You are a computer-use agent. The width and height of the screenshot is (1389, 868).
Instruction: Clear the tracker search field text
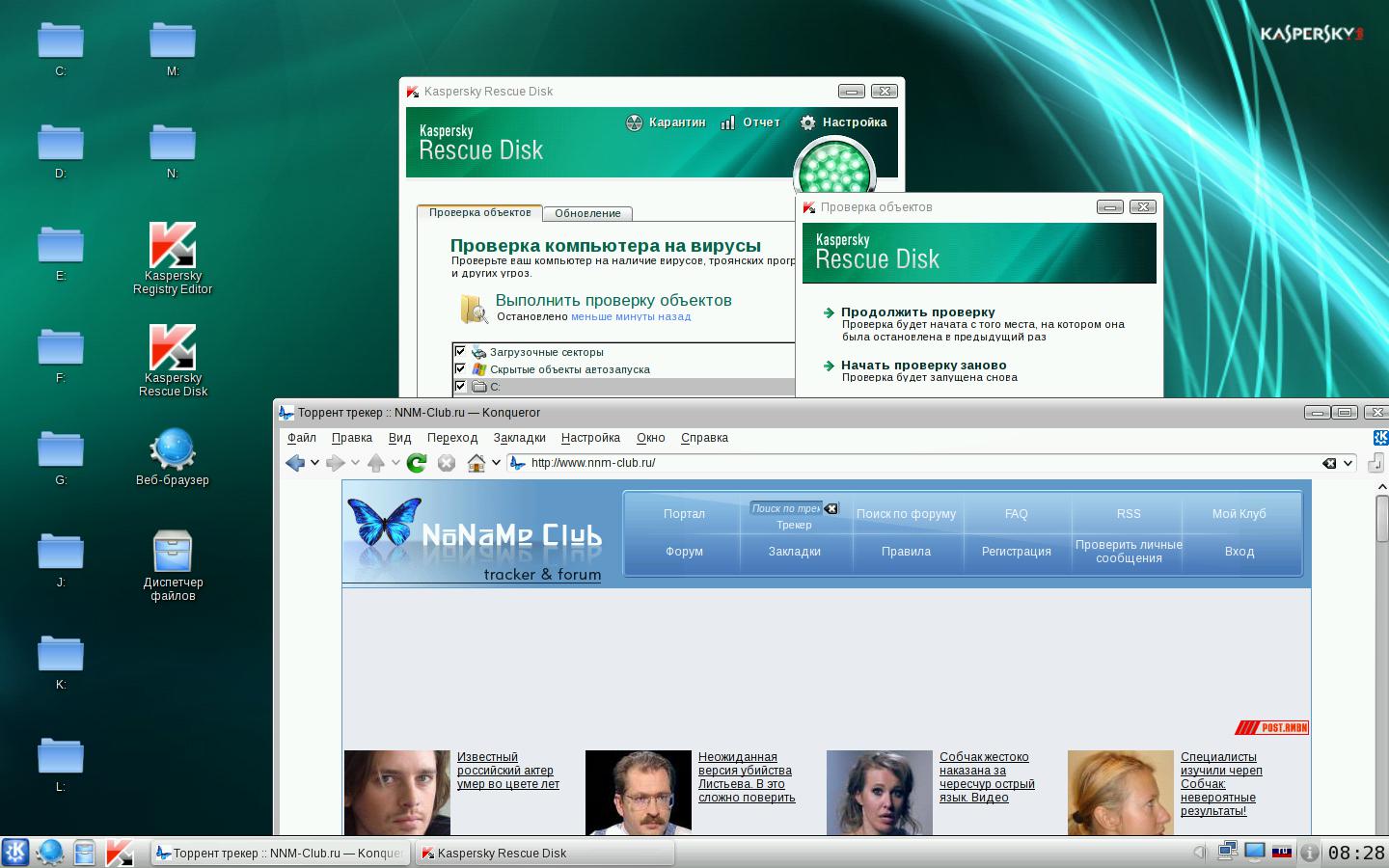(x=831, y=508)
